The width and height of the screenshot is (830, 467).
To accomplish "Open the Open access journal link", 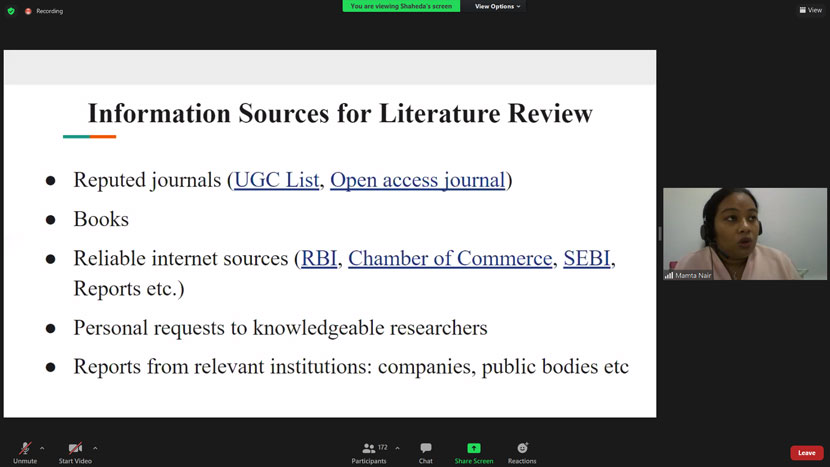I will 417,180.
